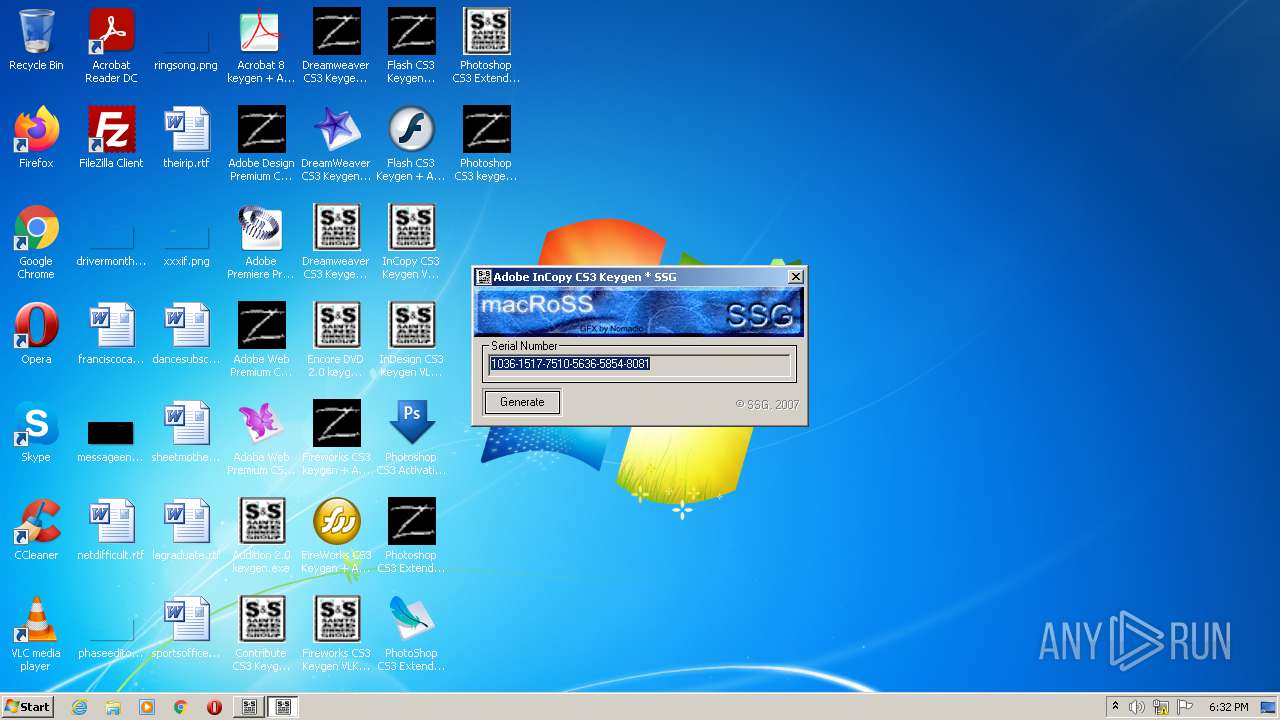Close the Adobe InCopy CS3 Keygen window
The image size is (1280, 720).
pos(796,277)
